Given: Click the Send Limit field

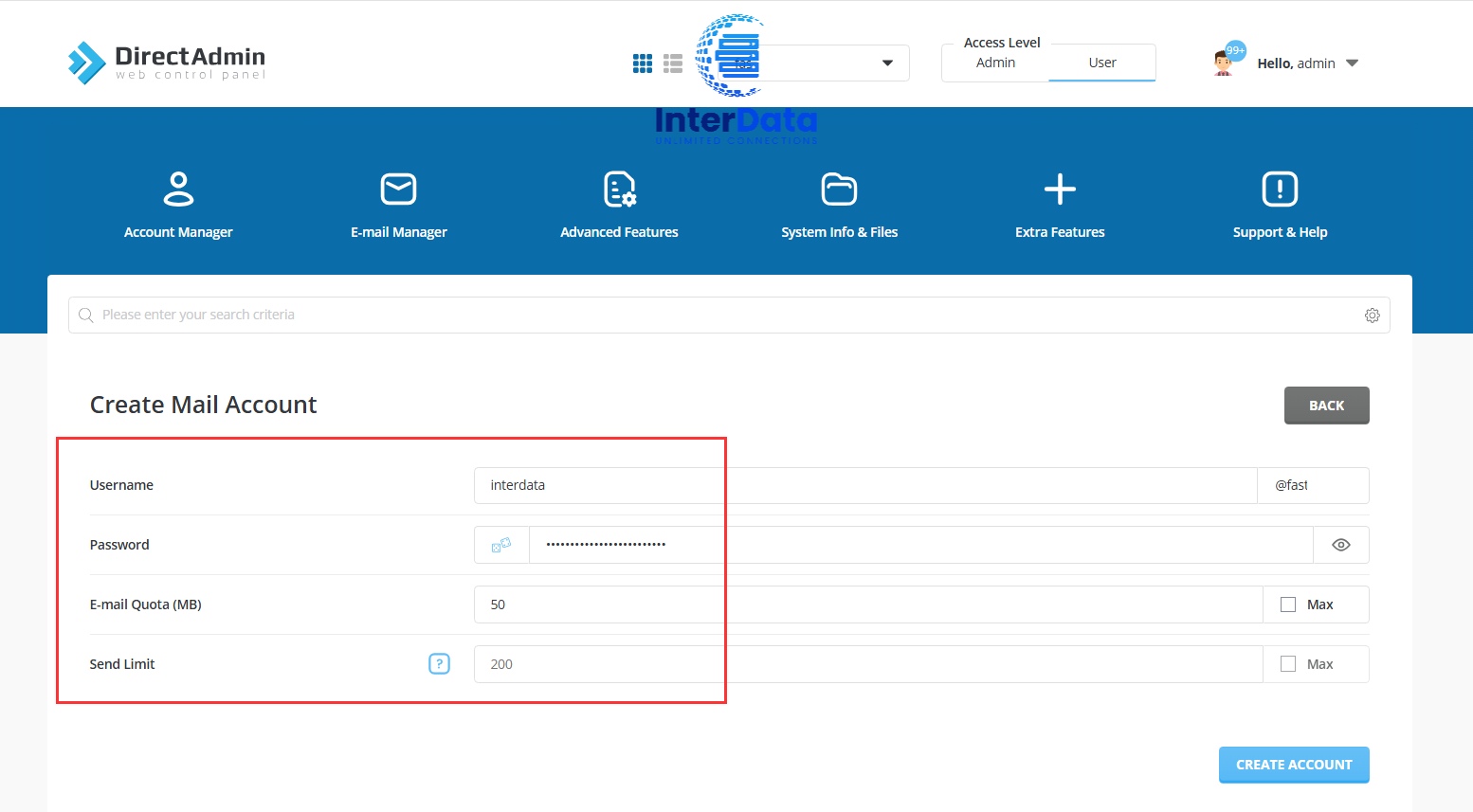Looking at the screenshot, I should (868, 664).
